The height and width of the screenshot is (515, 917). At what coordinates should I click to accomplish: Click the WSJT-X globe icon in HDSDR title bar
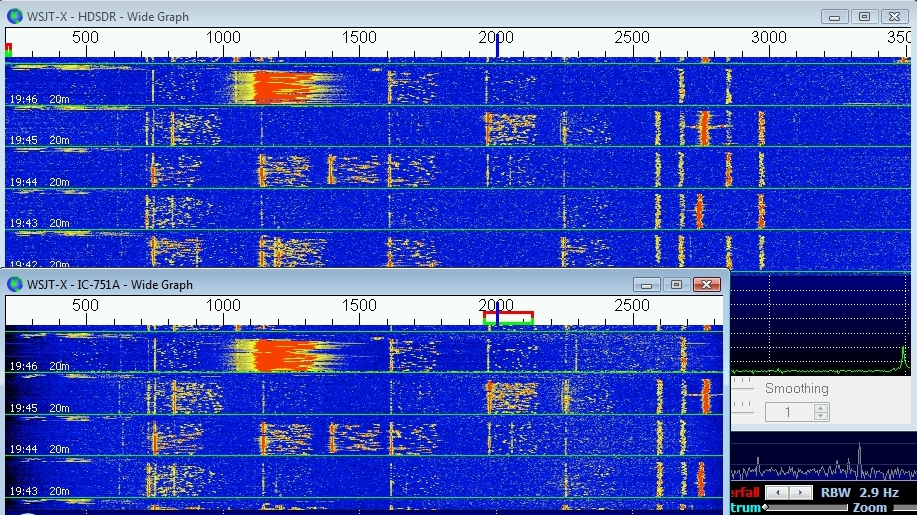point(14,16)
